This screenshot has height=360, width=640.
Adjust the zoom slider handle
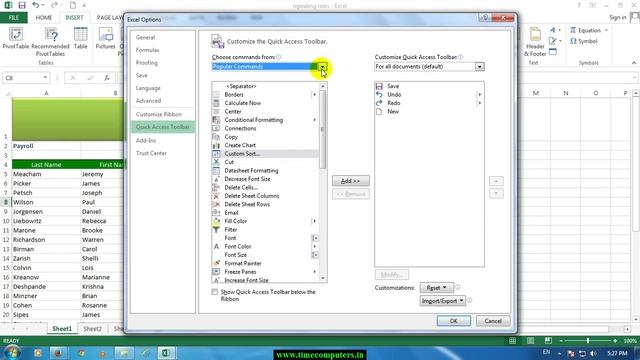[x=588, y=340]
